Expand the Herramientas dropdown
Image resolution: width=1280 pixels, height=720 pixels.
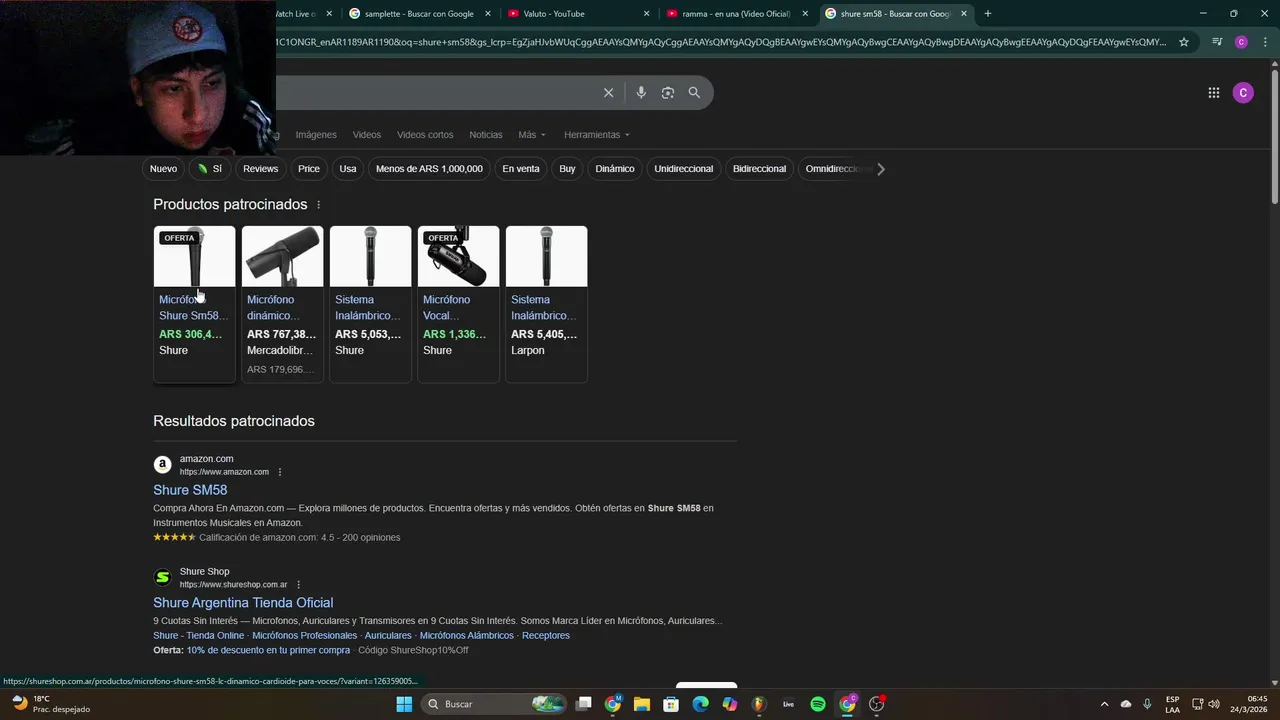tap(597, 135)
